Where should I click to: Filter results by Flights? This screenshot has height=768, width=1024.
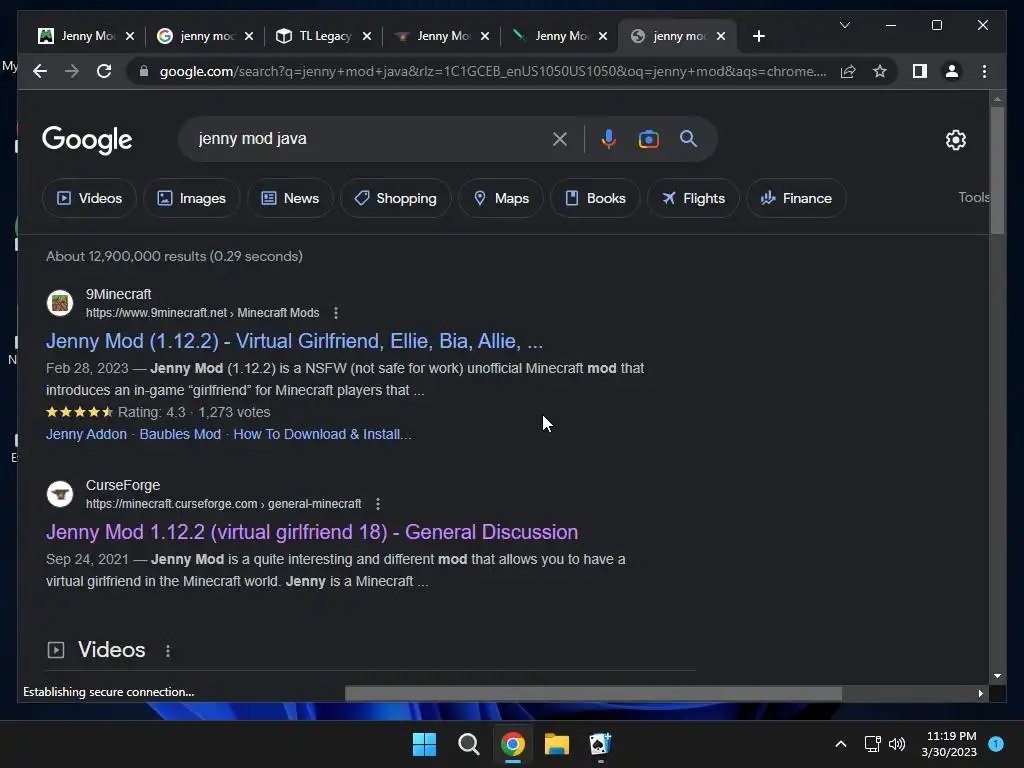[x=694, y=199]
